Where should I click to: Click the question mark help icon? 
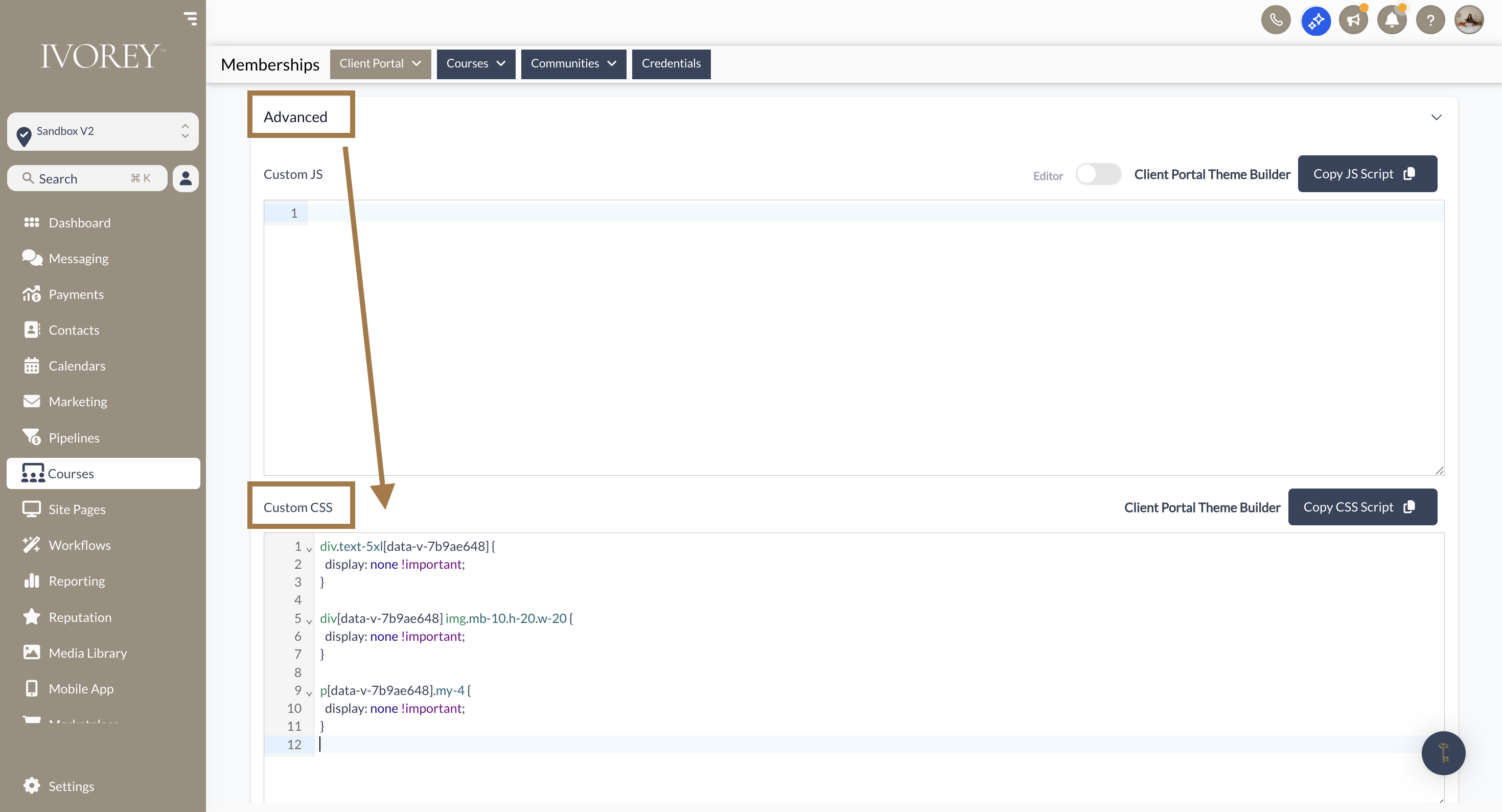[x=1430, y=21]
